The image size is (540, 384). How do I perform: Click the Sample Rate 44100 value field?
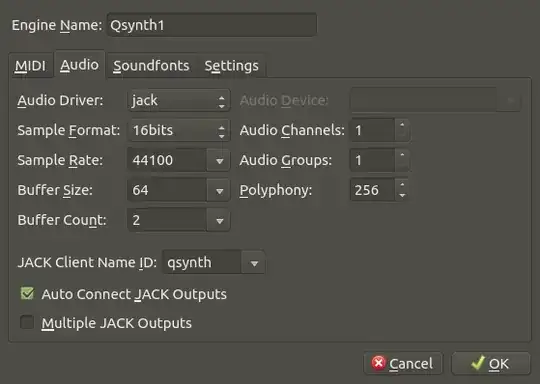pos(167,160)
